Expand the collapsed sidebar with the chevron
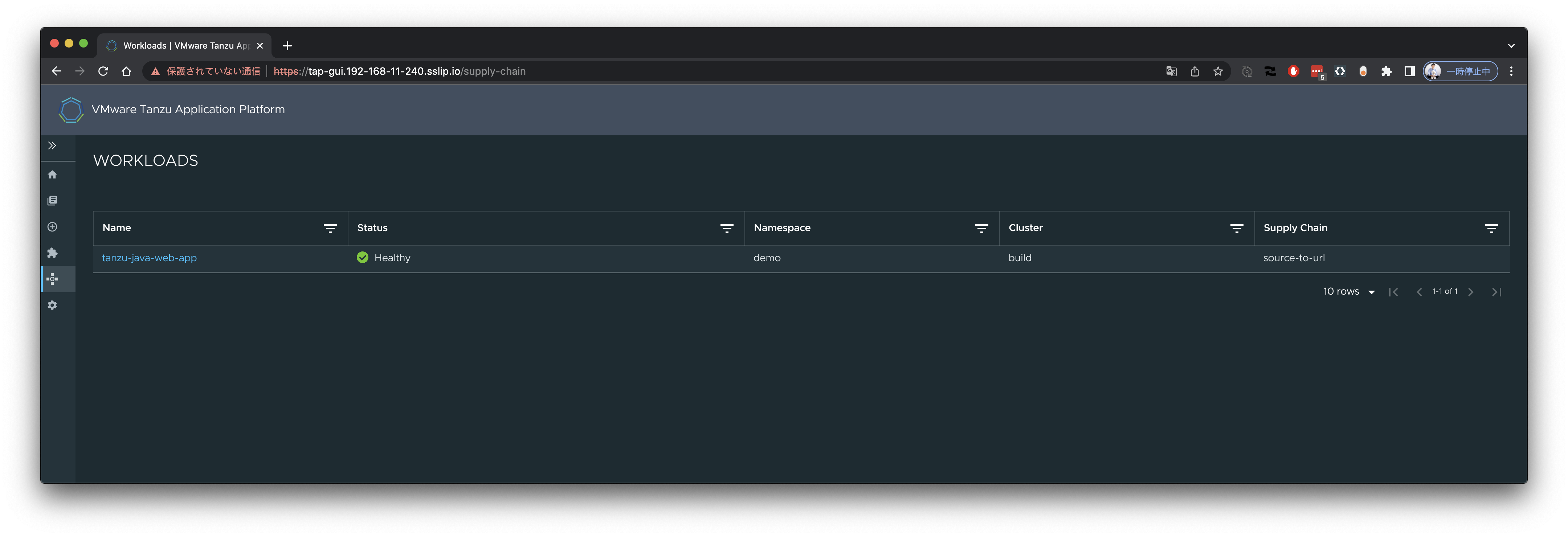The width and height of the screenshot is (1568, 537). pyautogui.click(x=52, y=146)
